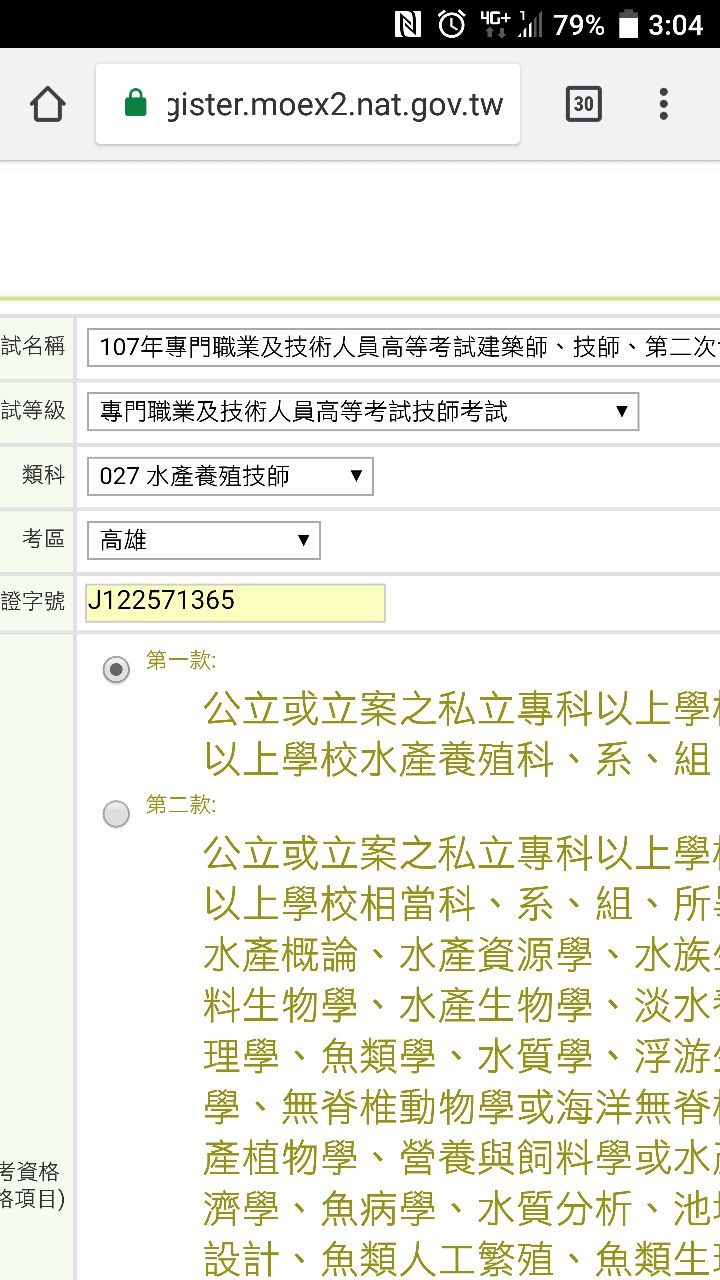Tap the URL address bar moex2.nat.gov.tw

click(x=334, y=104)
